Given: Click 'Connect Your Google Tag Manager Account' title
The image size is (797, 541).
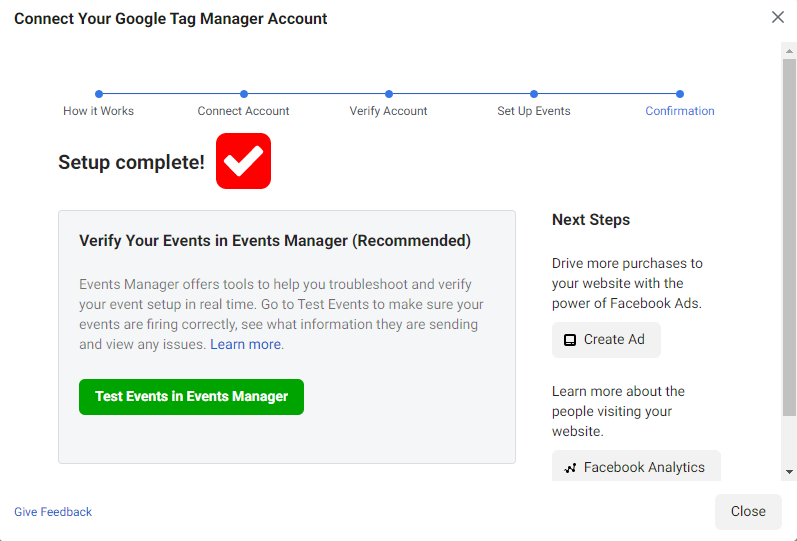Looking at the screenshot, I should click(170, 19).
